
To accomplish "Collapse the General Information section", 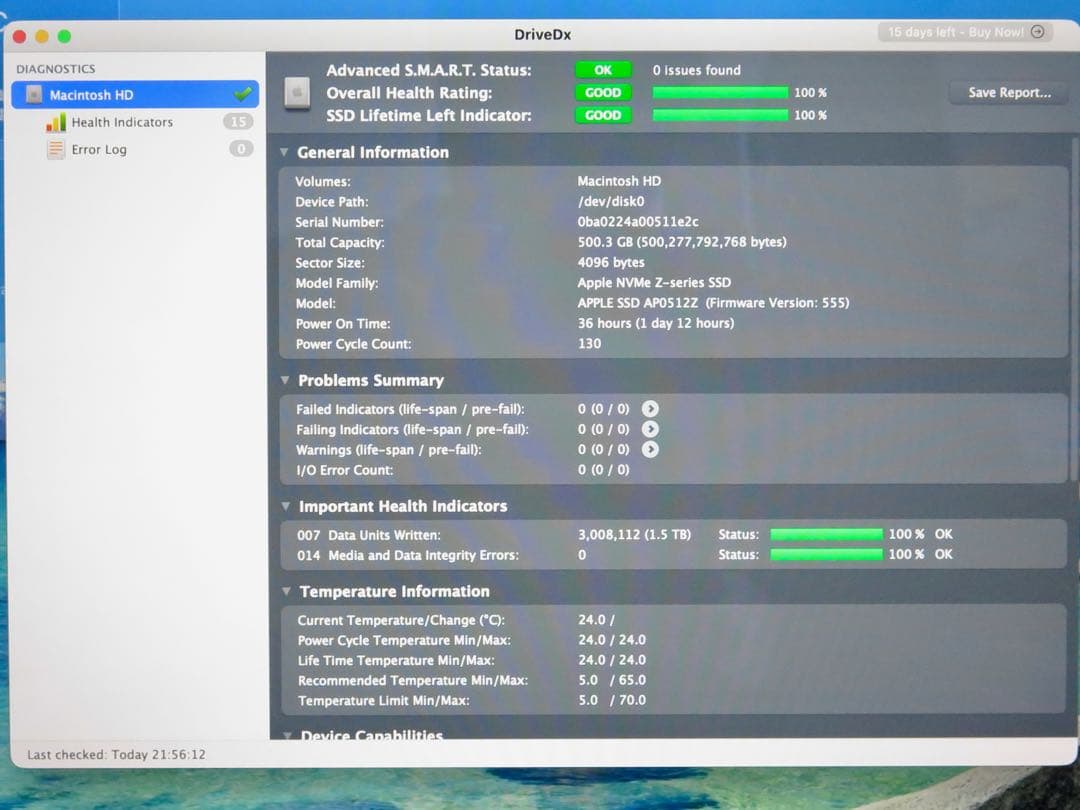I will click(285, 152).
